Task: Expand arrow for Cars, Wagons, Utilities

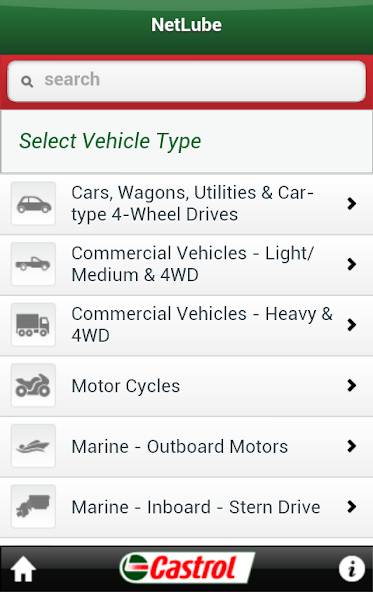Action: click(351, 204)
